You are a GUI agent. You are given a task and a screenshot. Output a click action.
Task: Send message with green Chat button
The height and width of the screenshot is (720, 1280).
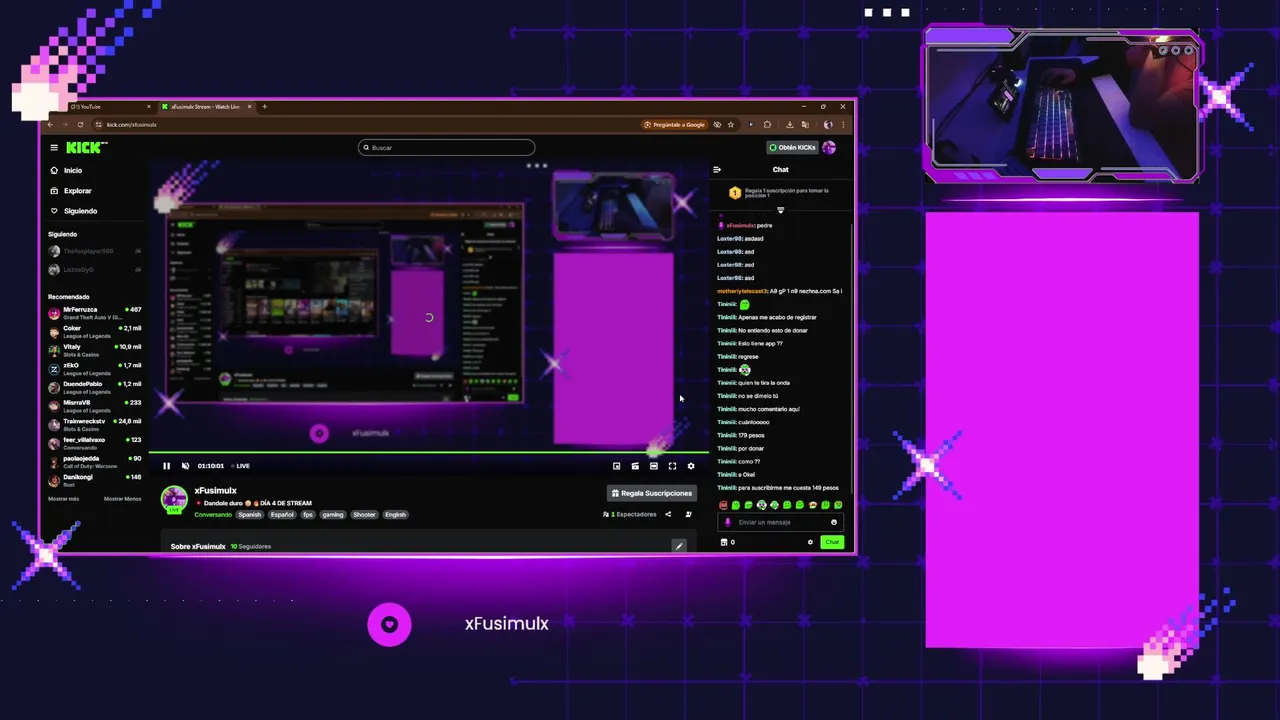832,542
